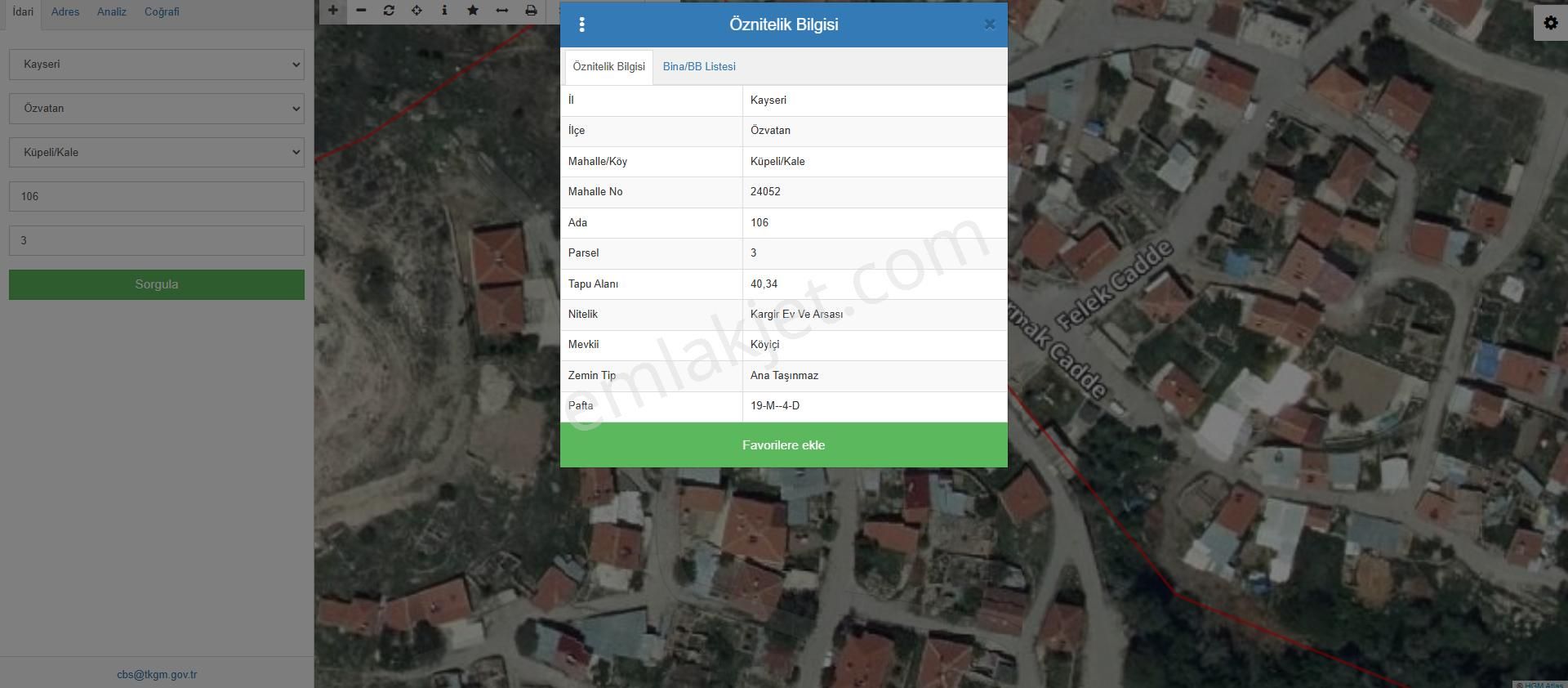The image size is (1568, 688).
Task: Focus the Ada field containing 106
Action: tap(157, 197)
